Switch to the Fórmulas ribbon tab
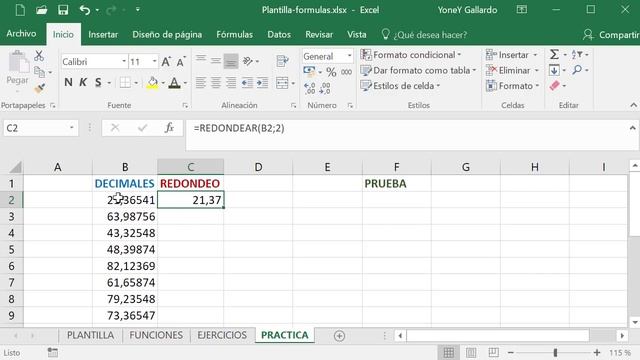The height and width of the screenshot is (360, 640). (x=234, y=35)
